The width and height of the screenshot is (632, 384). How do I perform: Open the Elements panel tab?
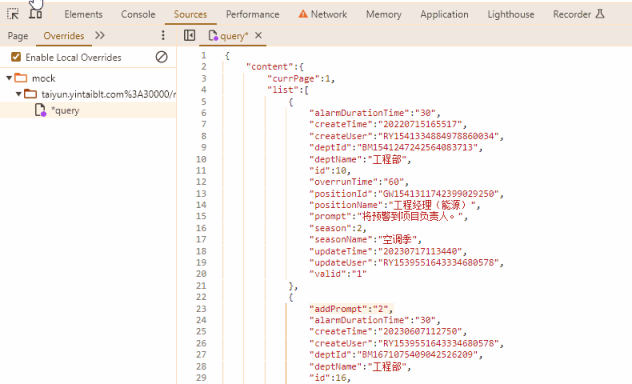(83, 15)
